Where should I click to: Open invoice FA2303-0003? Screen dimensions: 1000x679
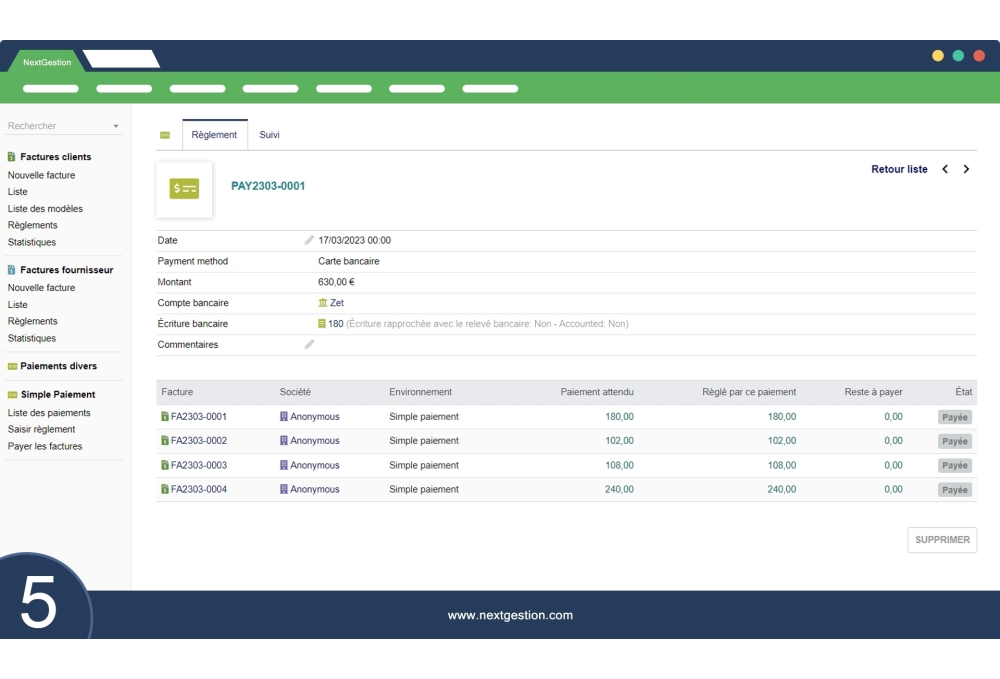click(x=198, y=465)
